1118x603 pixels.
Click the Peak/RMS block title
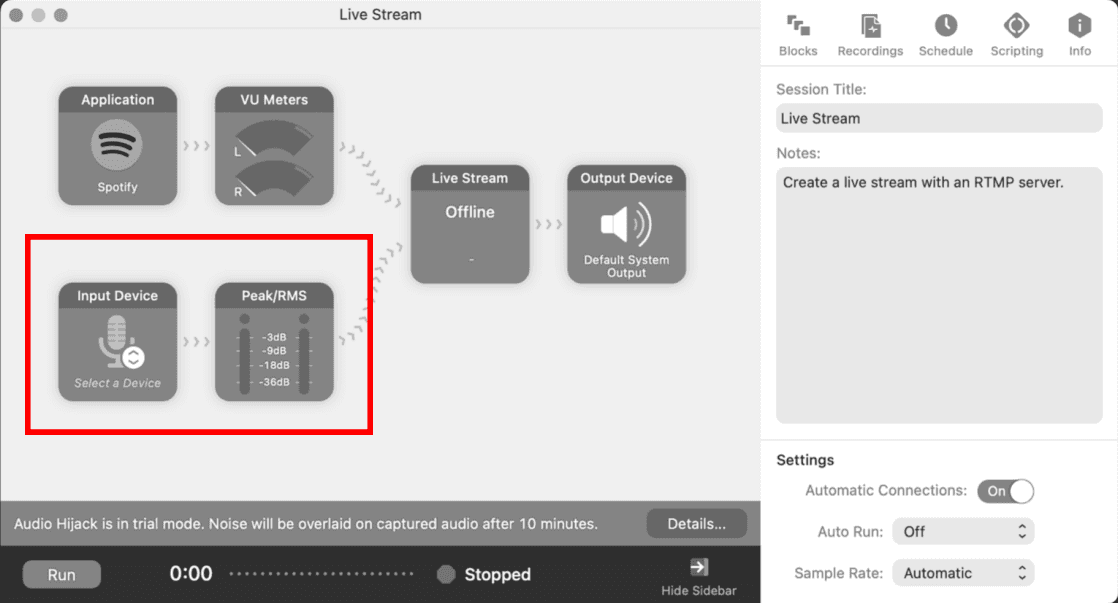click(274, 296)
